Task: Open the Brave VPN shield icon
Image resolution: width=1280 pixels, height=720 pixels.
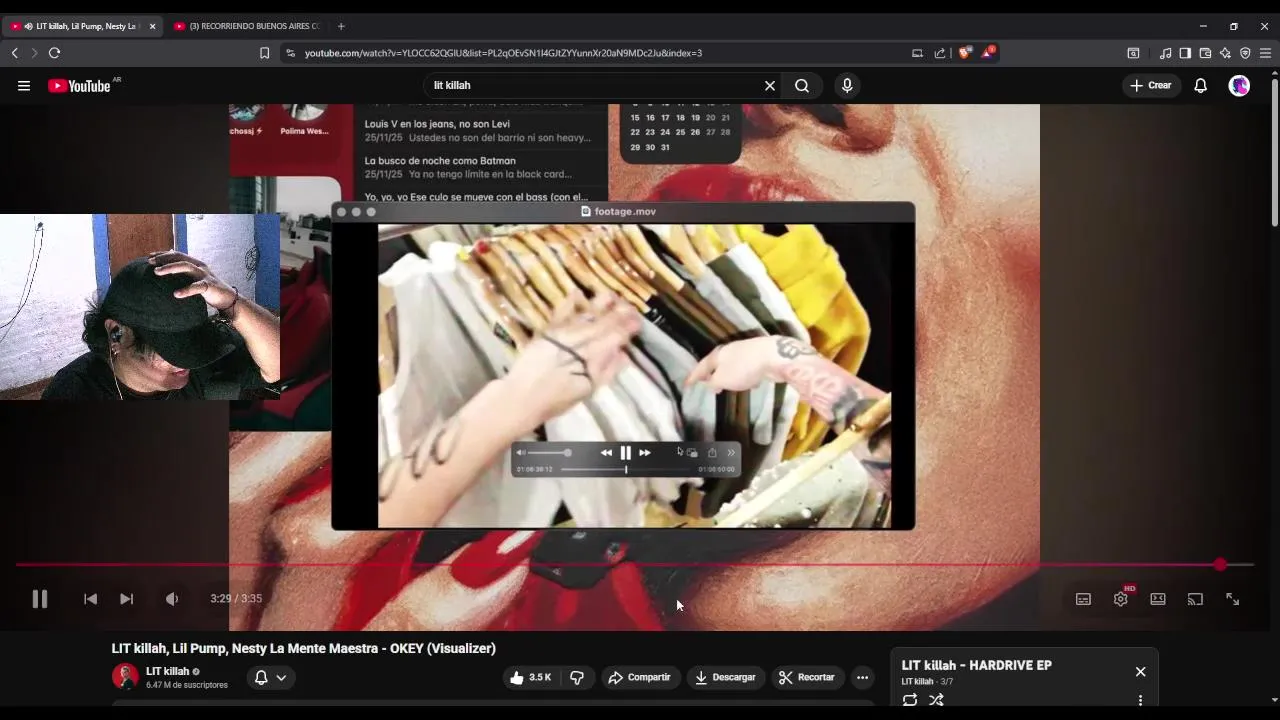Action: (1245, 53)
